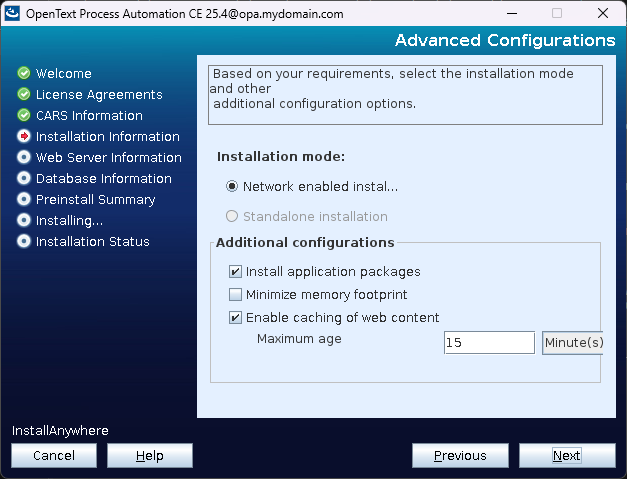
Task: Click the step bullet beside Web Server Information
Action: pyautogui.click(x=24, y=157)
